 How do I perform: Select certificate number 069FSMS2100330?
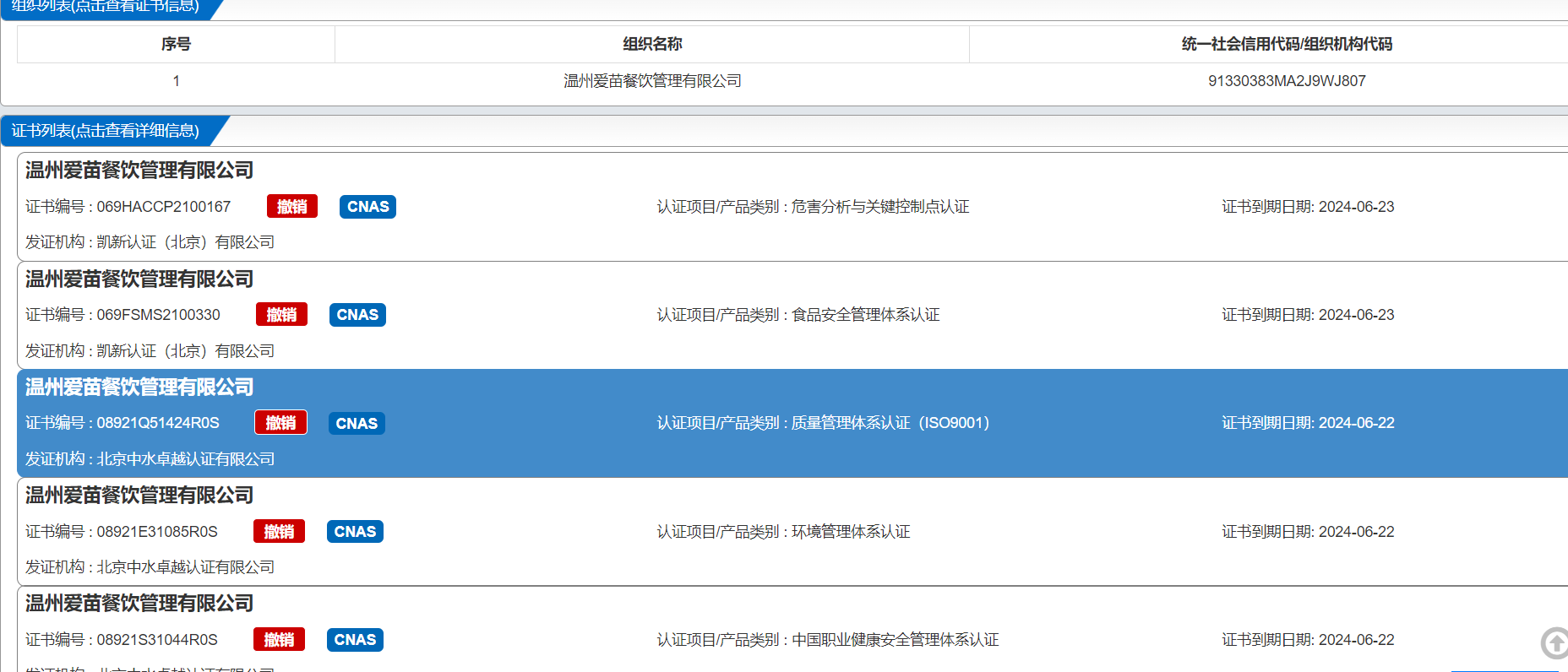click(159, 315)
